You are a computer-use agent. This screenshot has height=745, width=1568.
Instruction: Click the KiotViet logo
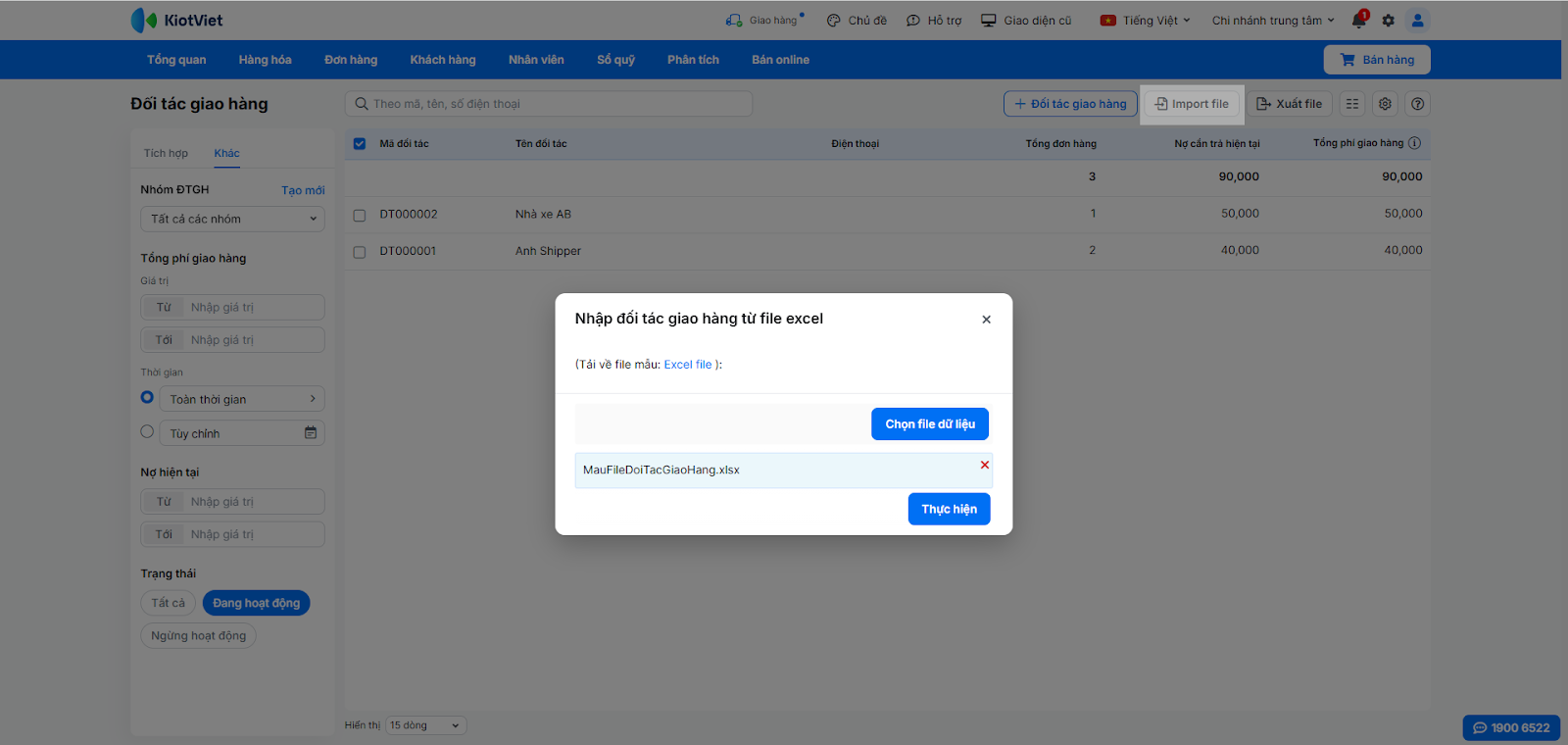[176, 20]
